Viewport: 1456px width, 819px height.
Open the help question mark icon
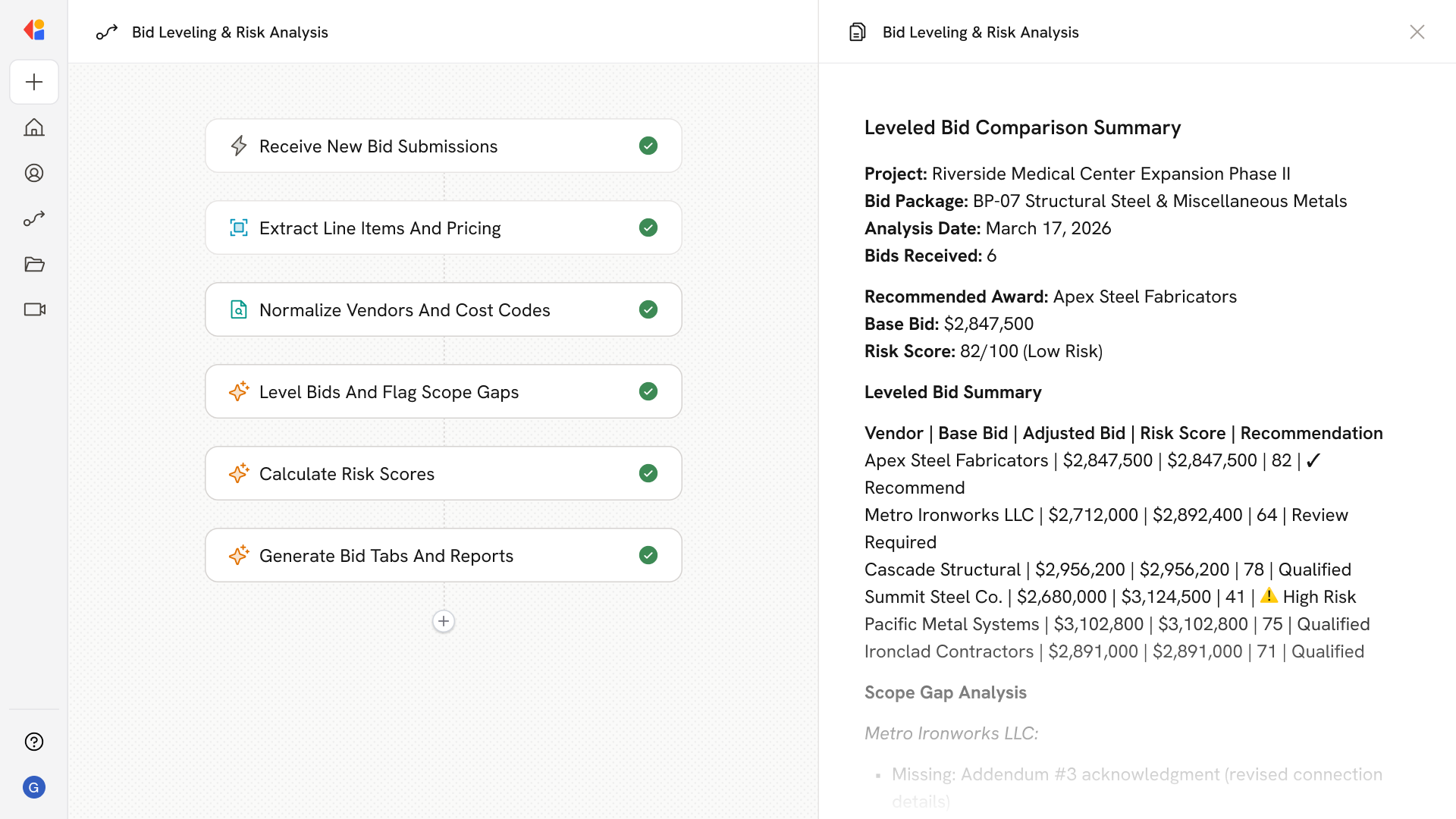(34, 742)
